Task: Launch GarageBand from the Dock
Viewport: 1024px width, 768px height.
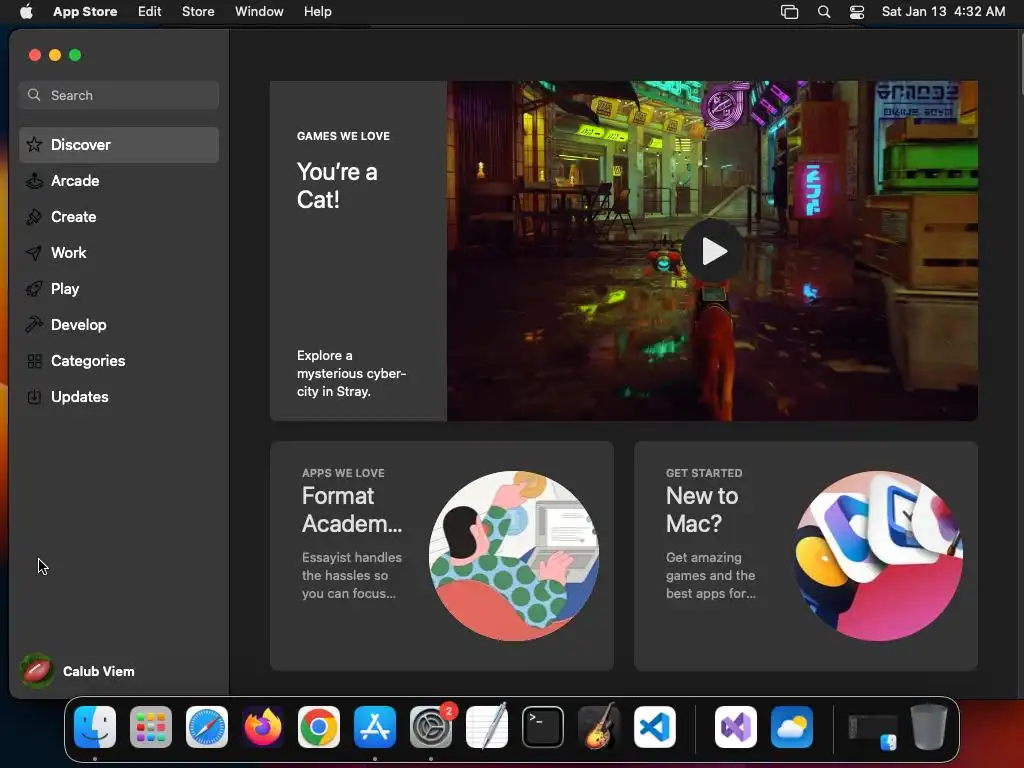Action: pos(599,727)
